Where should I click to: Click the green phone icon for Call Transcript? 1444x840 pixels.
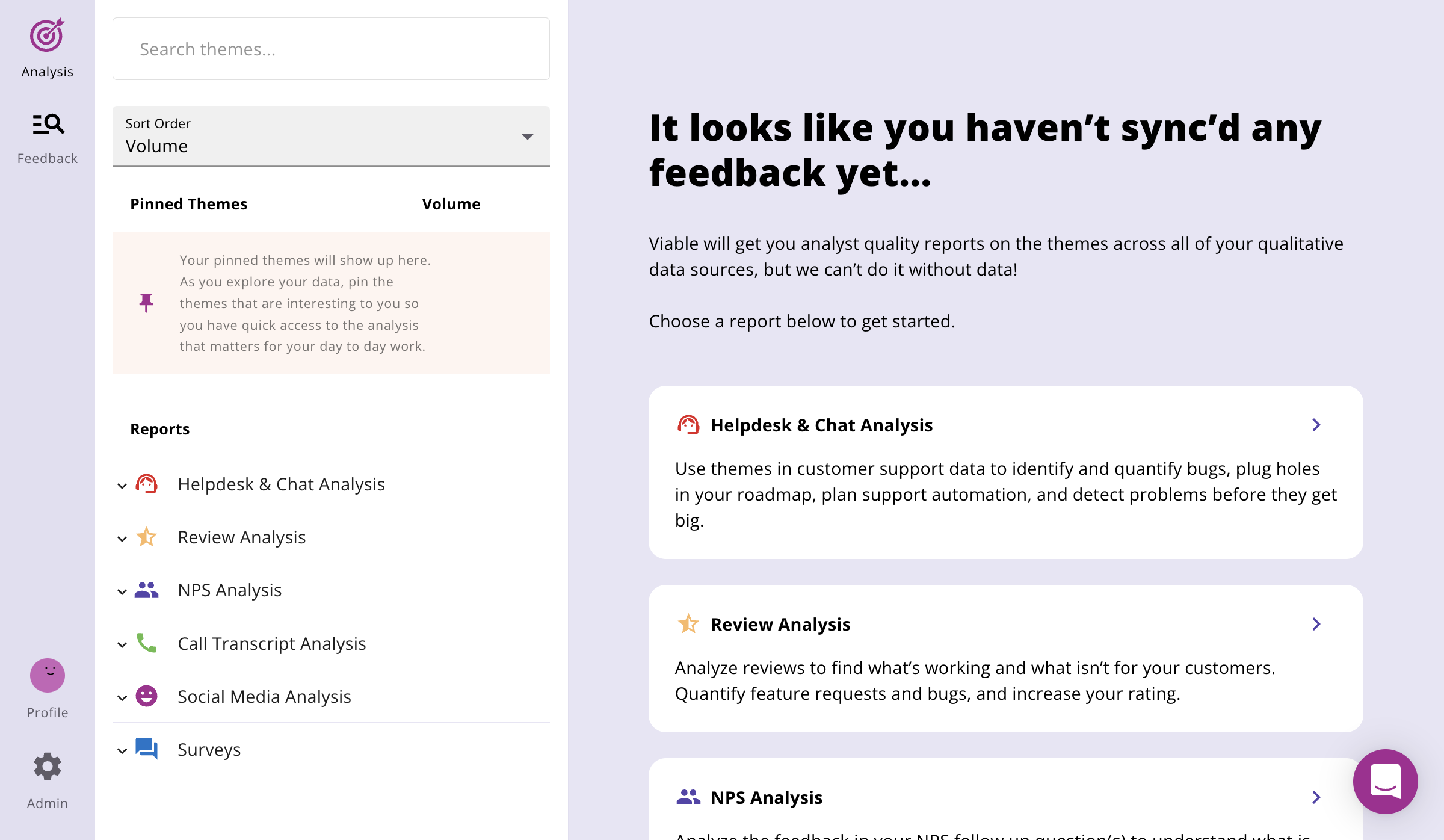click(x=146, y=643)
